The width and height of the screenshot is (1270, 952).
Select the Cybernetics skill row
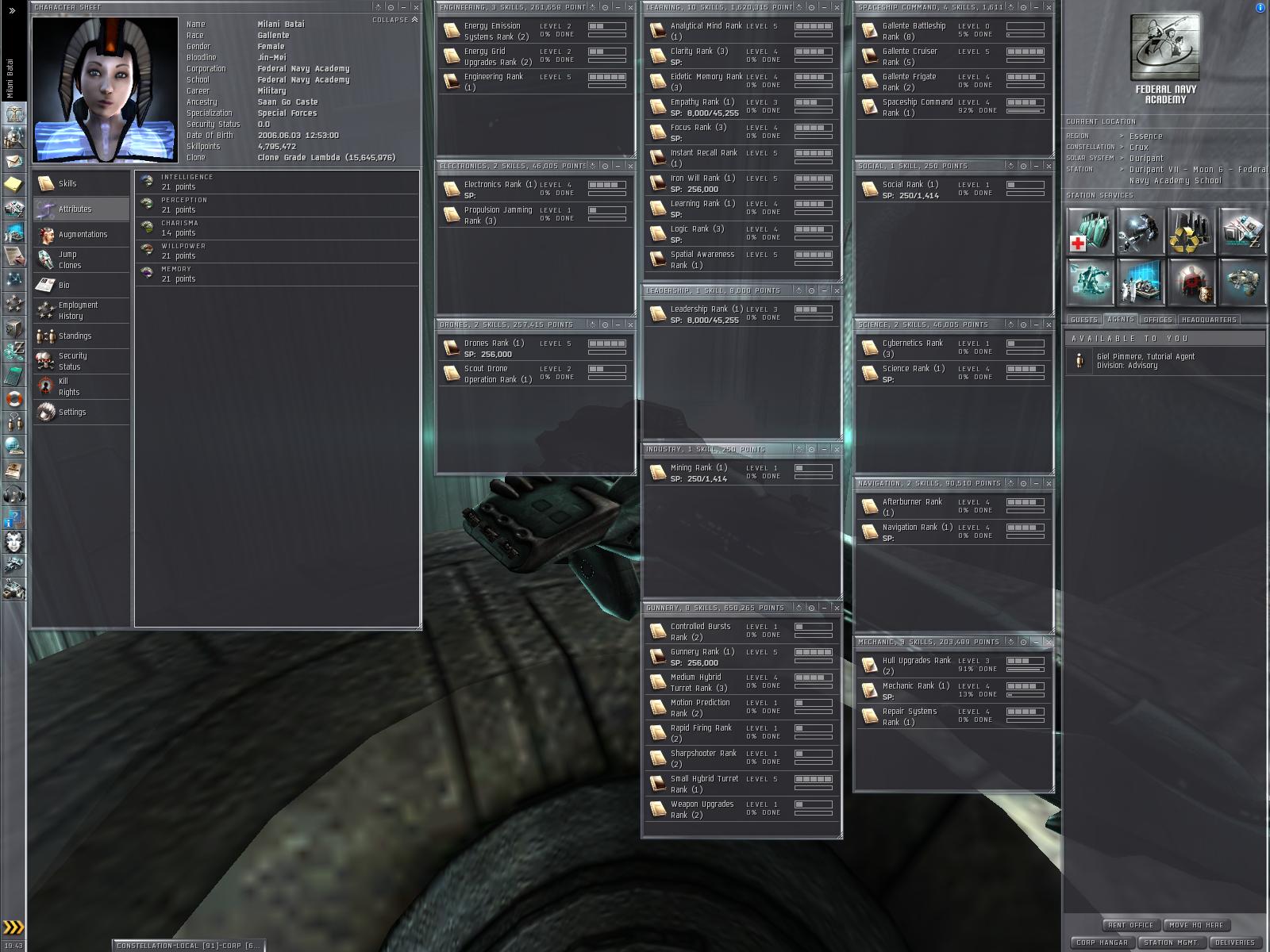pyautogui.click(x=953, y=348)
